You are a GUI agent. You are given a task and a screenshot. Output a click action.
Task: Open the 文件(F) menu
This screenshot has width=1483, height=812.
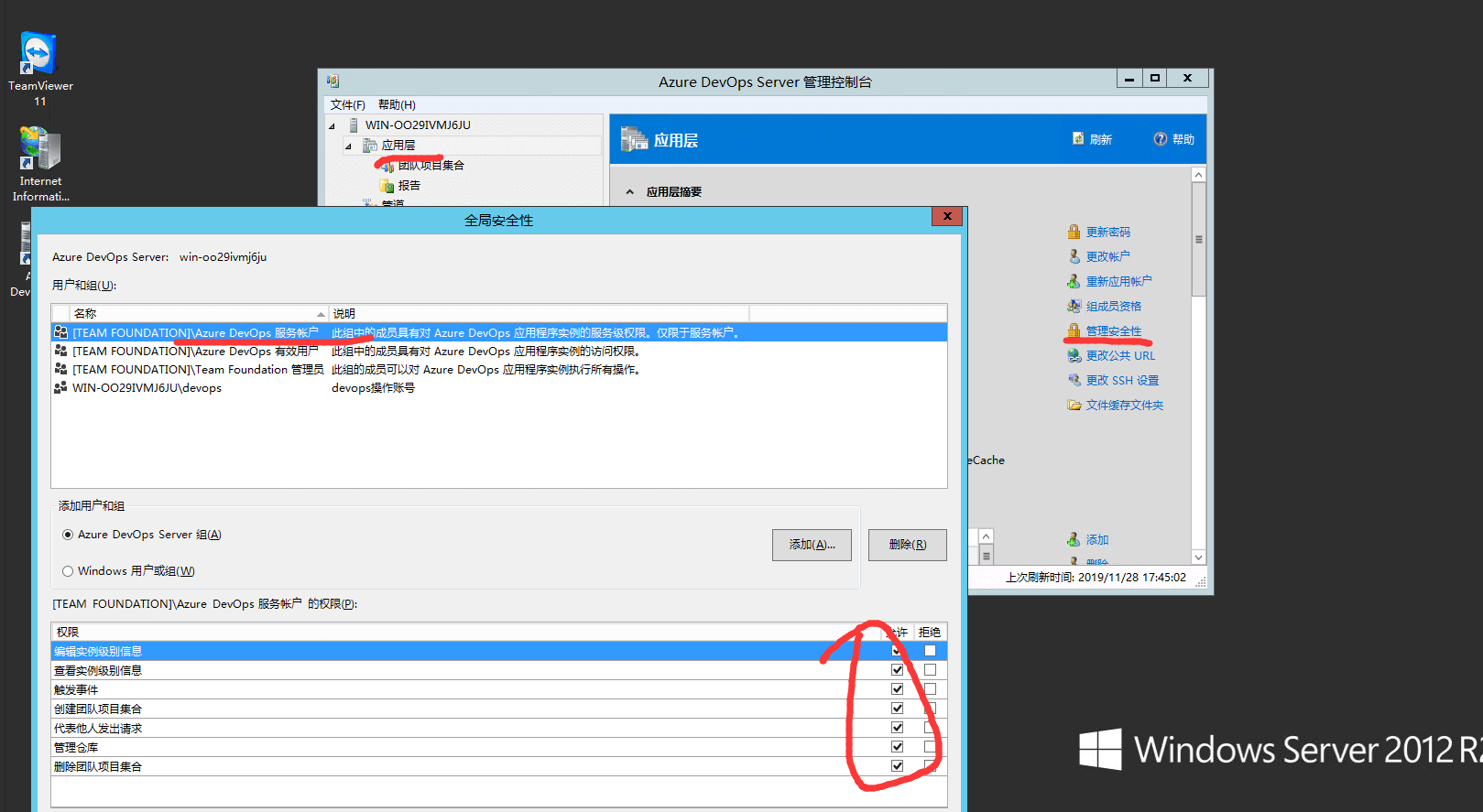[347, 105]
